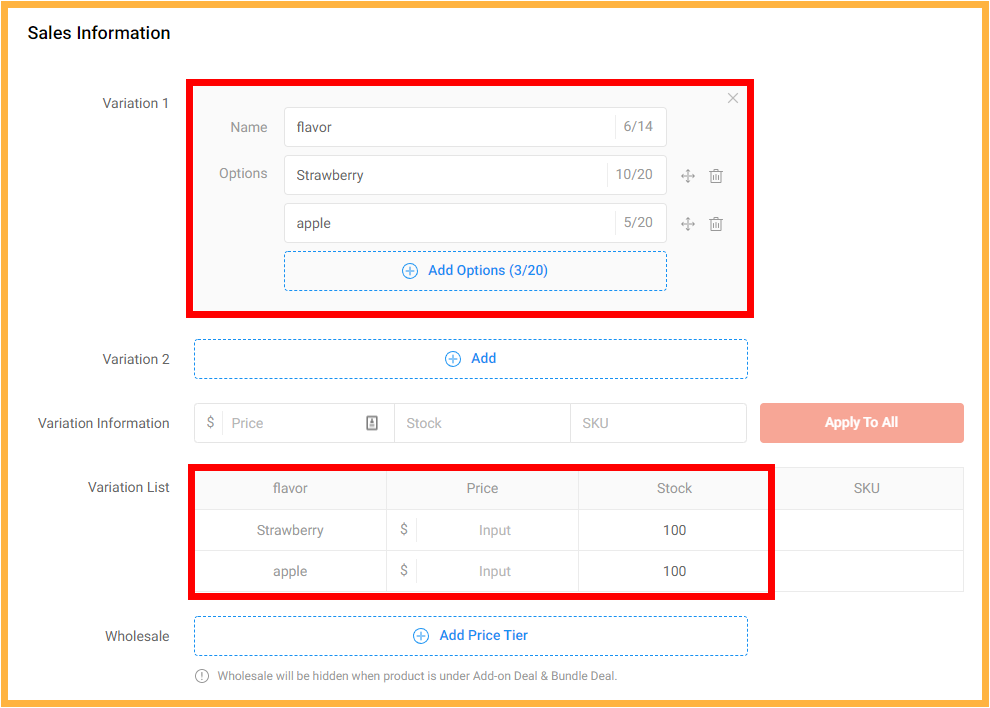The image size is (990, 708).
Task: Click SKU cell for apple row
Action: click(x=867, y=572)
